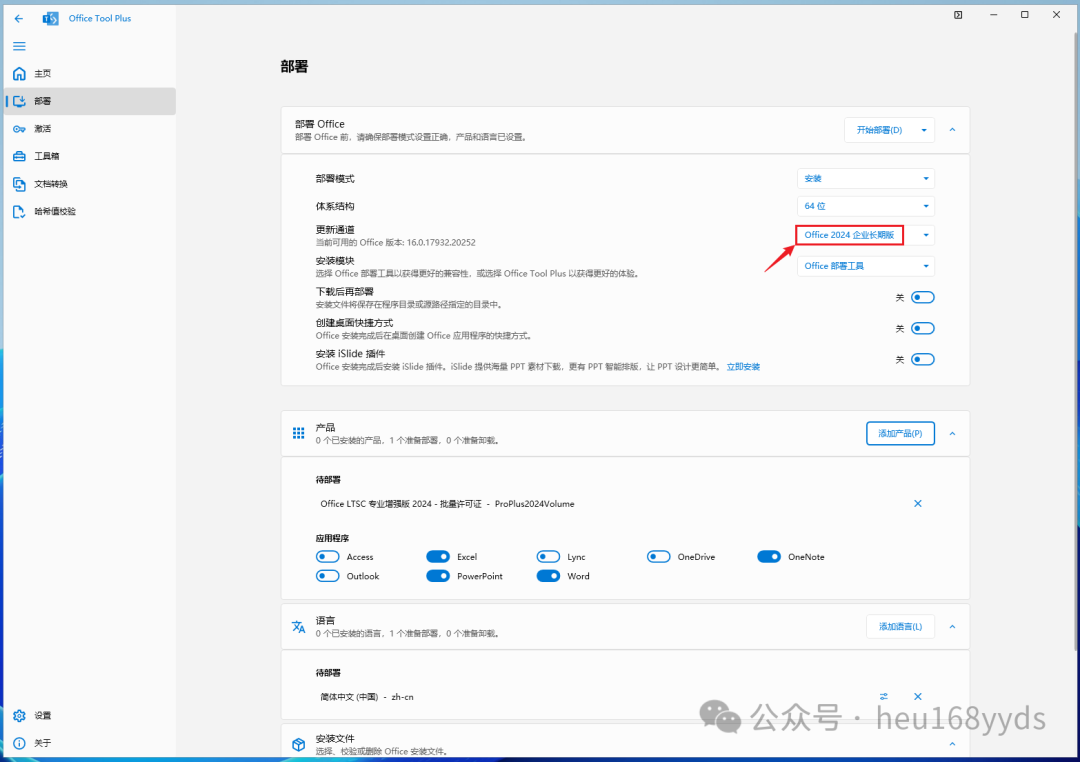Image resolution: width=1080 pixels, height=762 pixels.
Task: Toggle the hamburger navigation menu
Action: pos(19,46)
